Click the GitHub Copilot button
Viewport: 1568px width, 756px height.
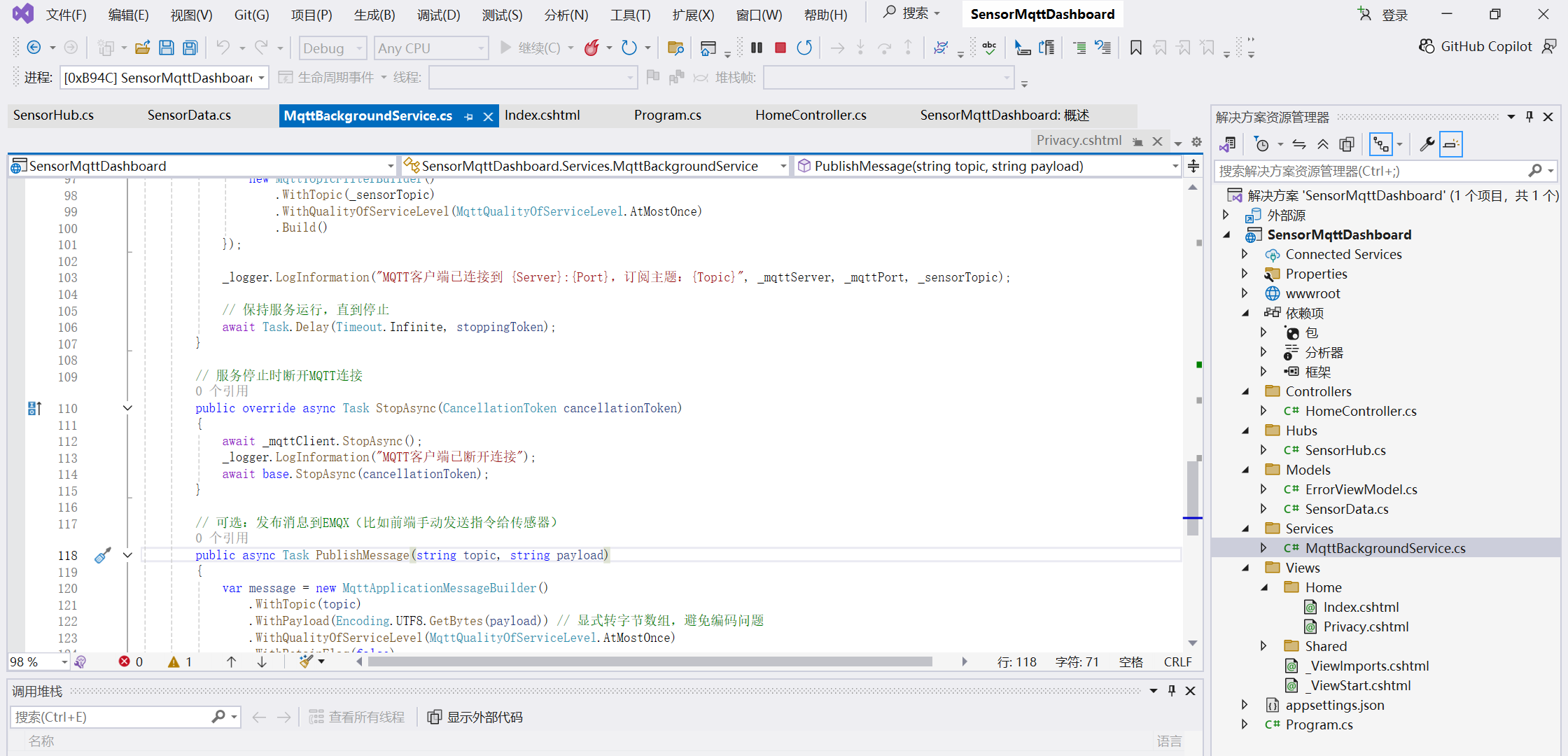(1476, 47)
